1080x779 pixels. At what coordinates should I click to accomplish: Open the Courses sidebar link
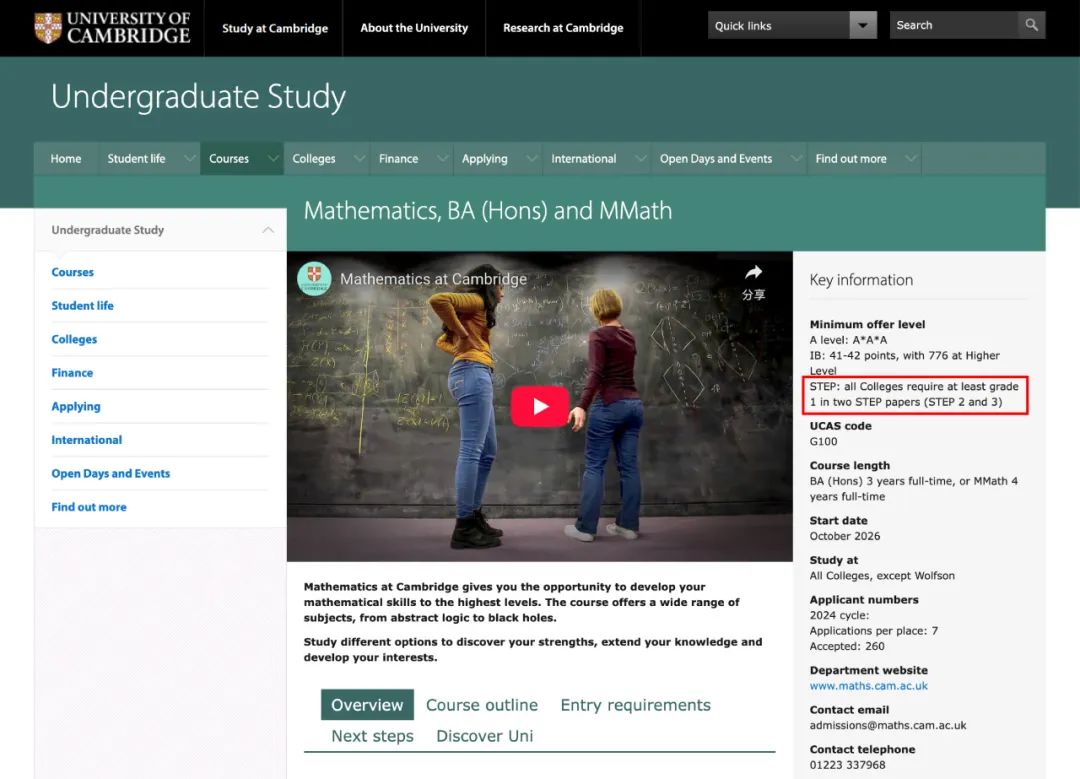(72, 272)
